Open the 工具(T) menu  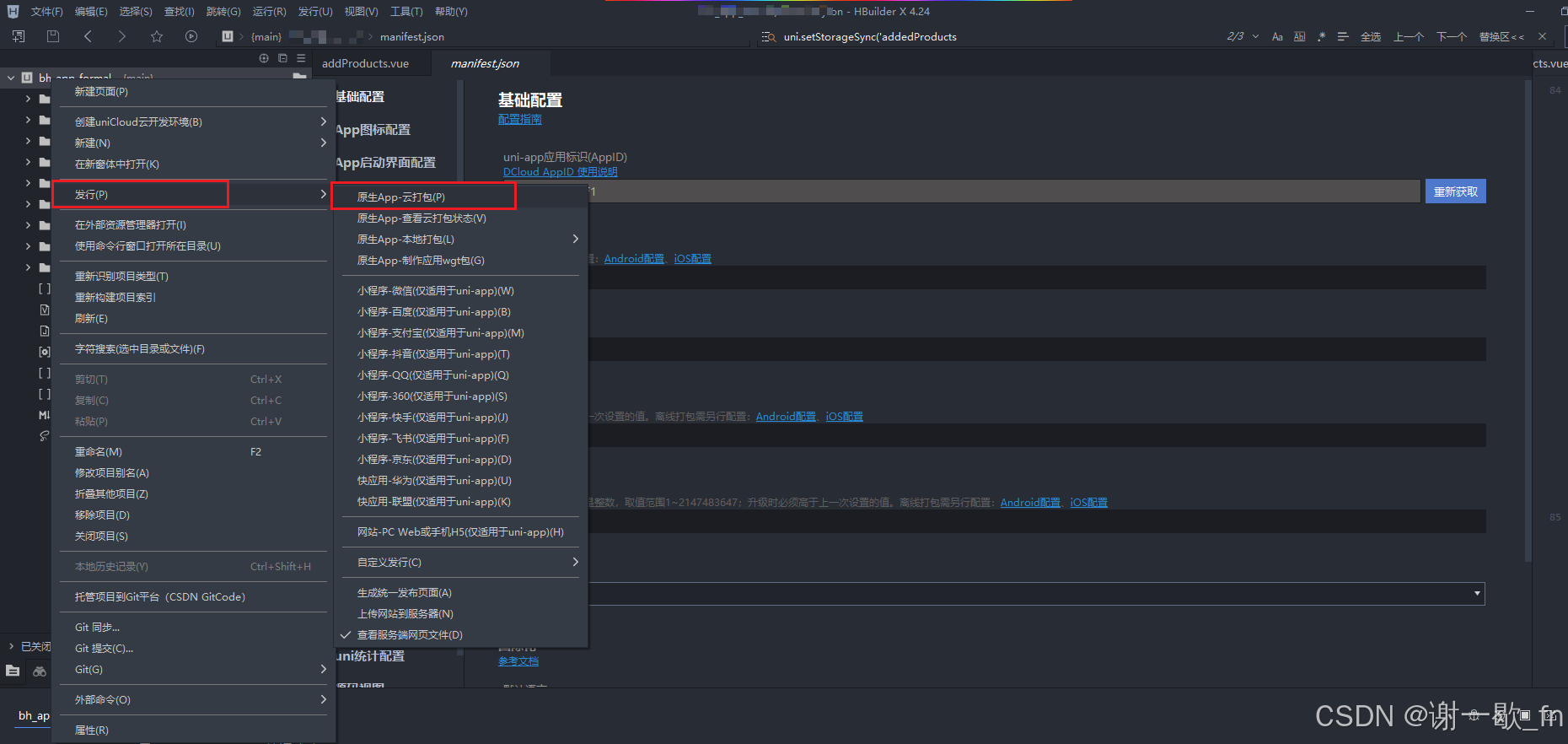[x=406, y=12]
